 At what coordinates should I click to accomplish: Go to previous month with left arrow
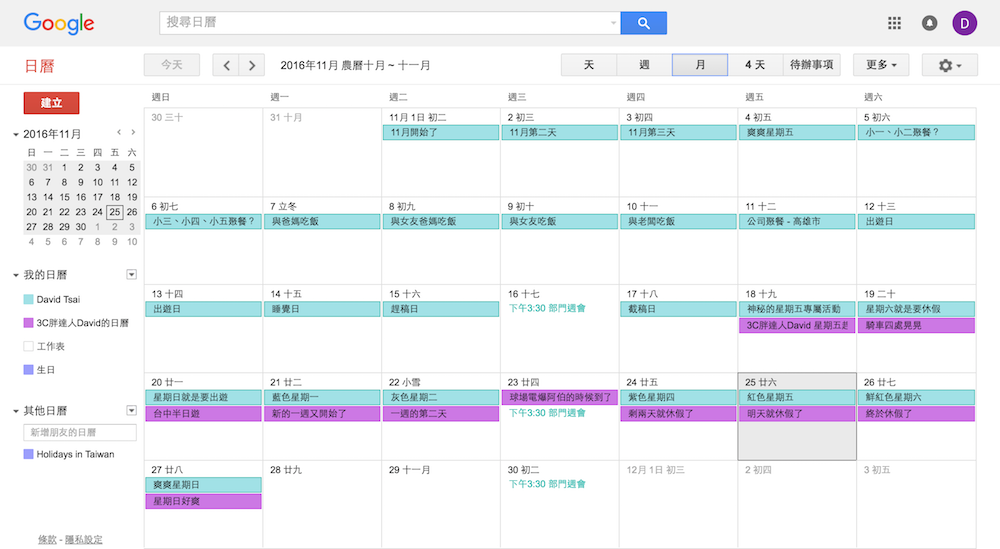click(227, 65)
